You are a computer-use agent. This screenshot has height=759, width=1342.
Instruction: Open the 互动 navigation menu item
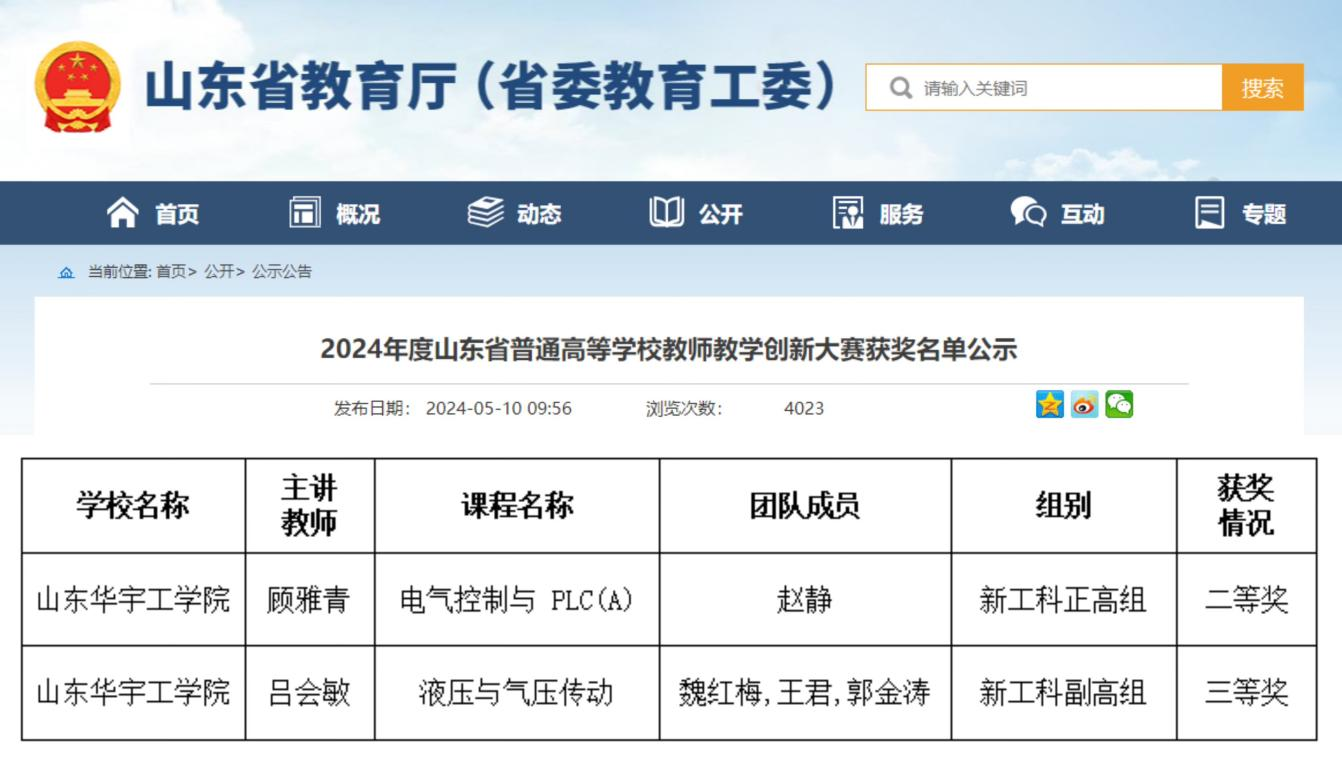[x=1058, y=213]
